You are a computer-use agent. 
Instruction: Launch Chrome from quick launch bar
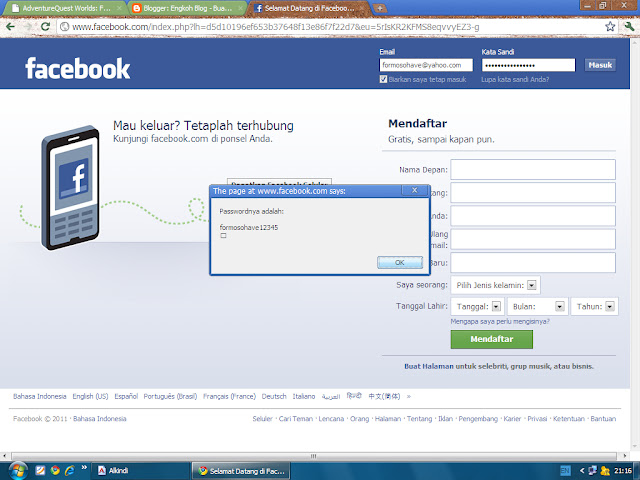pos(55,471)
